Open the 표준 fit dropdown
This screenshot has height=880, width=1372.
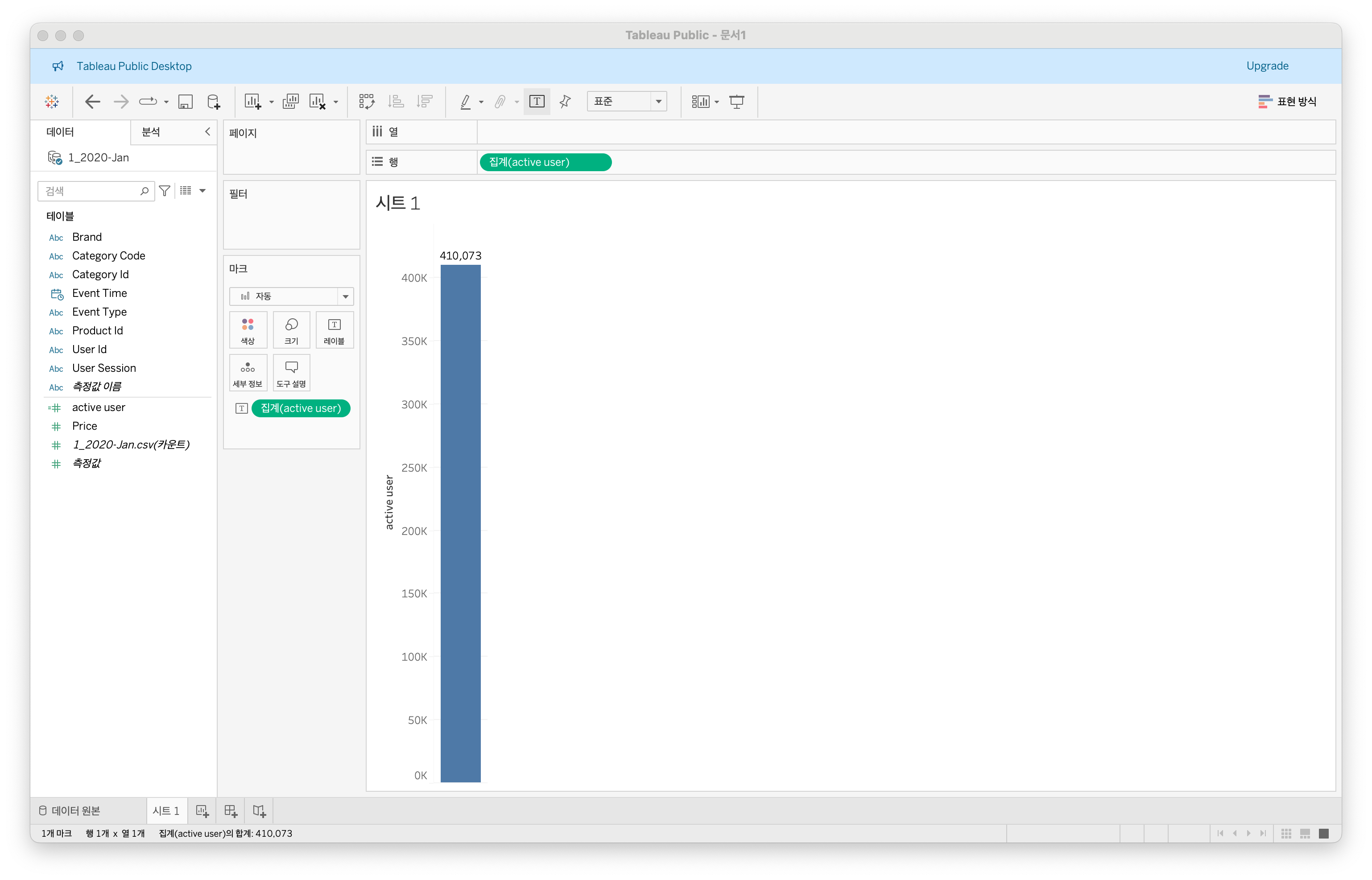(x=658, y=102)
